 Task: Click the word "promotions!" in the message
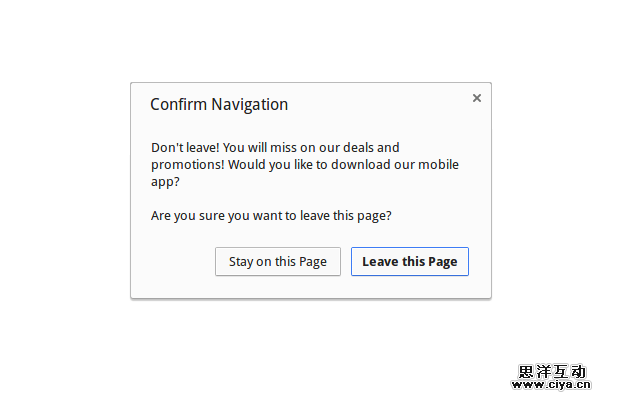point(187,165)
